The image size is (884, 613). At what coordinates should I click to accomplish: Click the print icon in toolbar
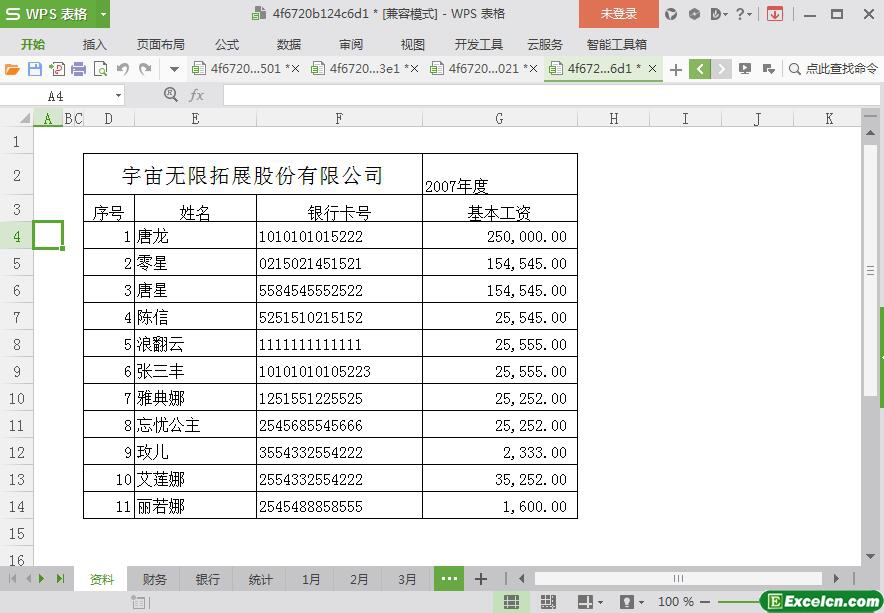pyautogui.click(x=78, y=69)
